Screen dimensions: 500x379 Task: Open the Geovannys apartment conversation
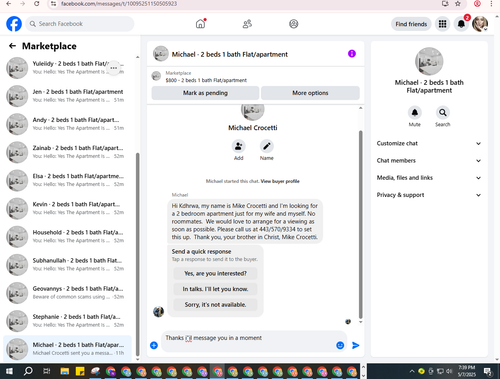(x=67, y=293)
